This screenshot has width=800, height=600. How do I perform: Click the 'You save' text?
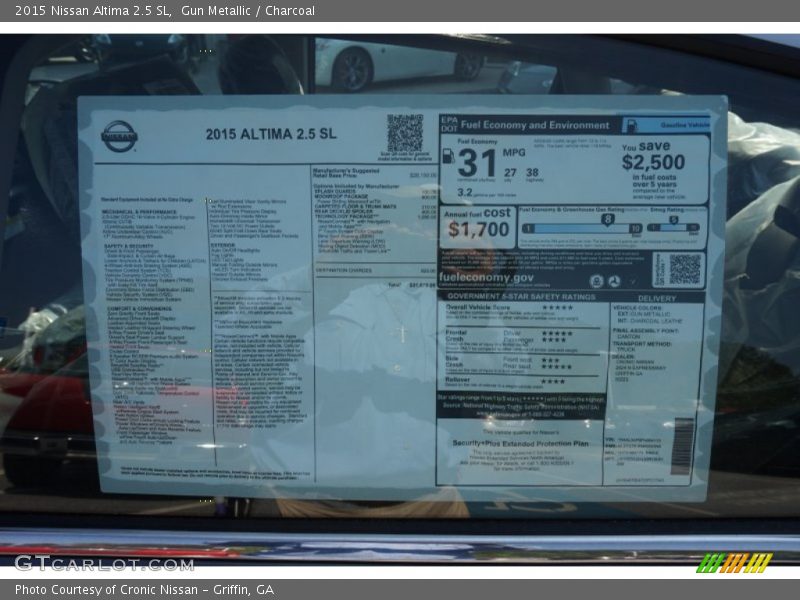click(x=646, y=146)
